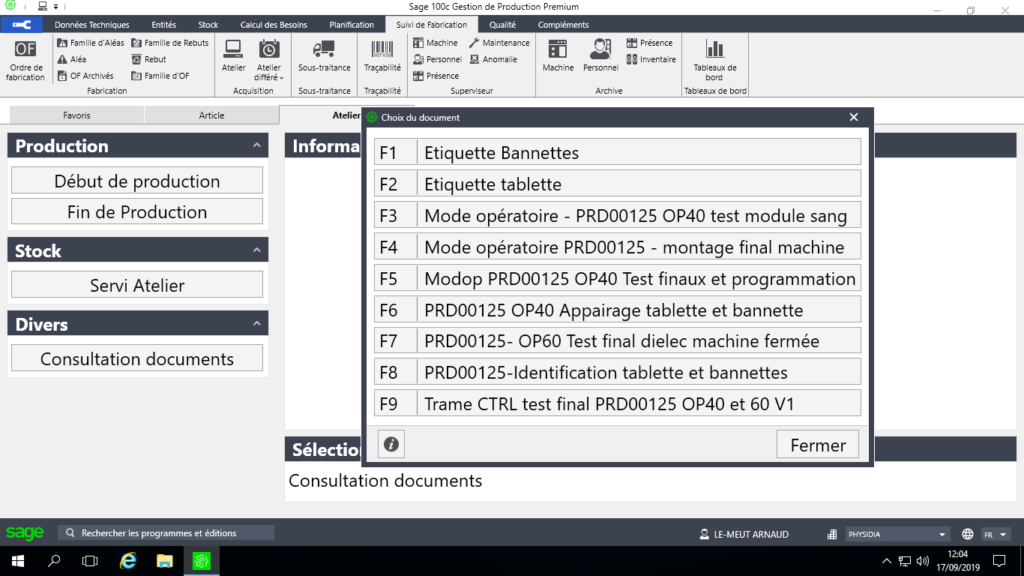Switch to Planification tab

click(351, 25)
